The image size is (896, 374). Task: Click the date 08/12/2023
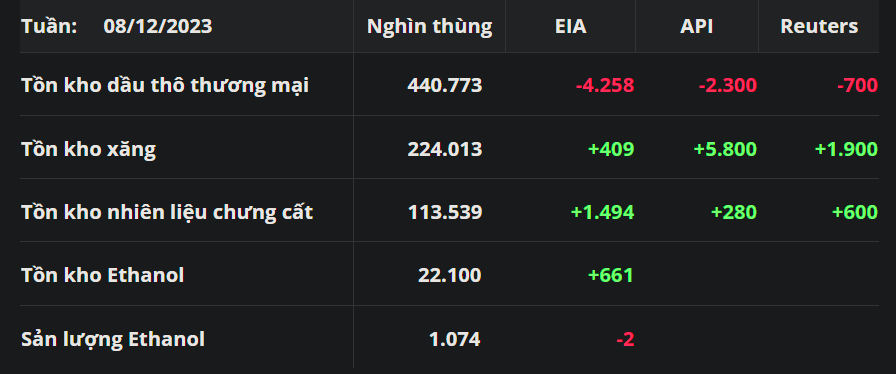pos(158,26)
